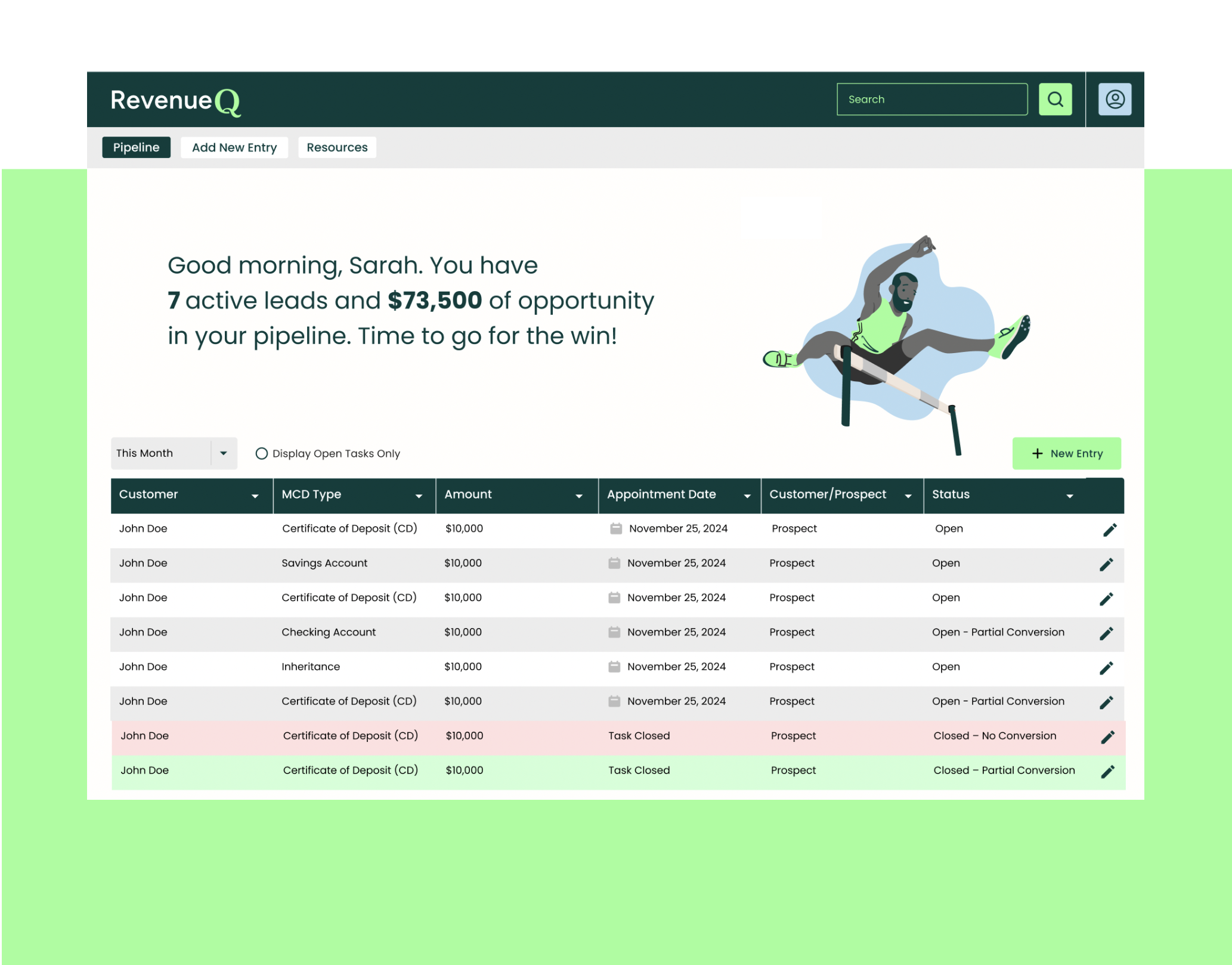Edit the first John Doe Certificate of Deposit entry

coord(1110,529)
